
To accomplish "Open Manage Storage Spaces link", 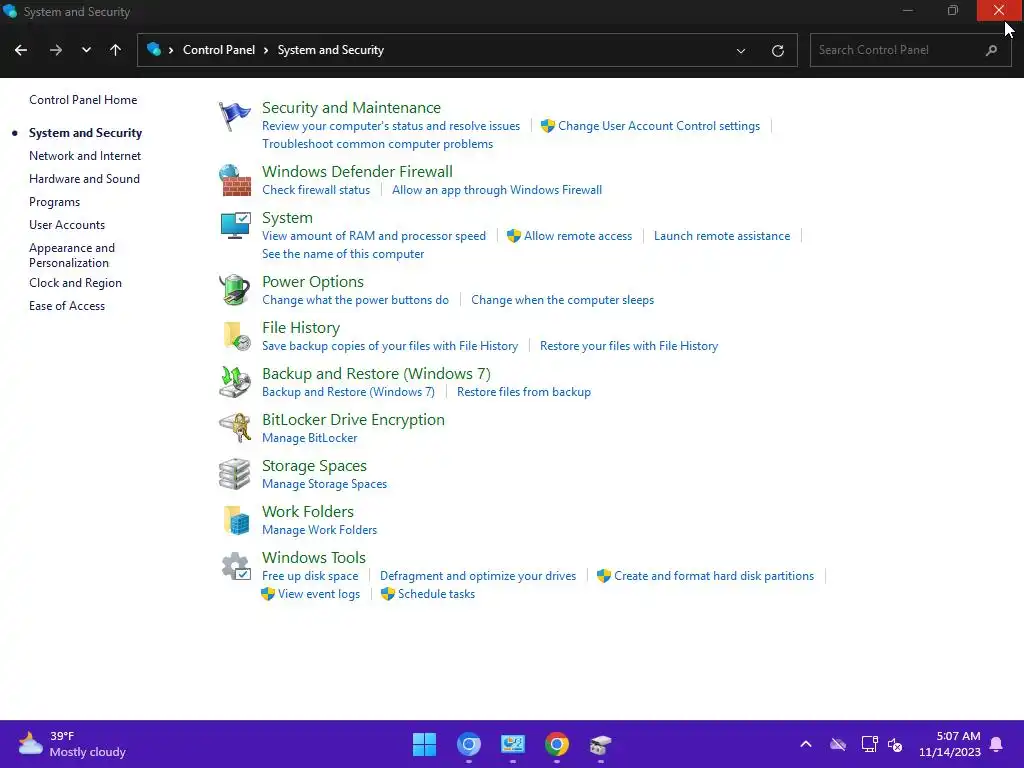I will pyautogui.click(x=325, y=484).
